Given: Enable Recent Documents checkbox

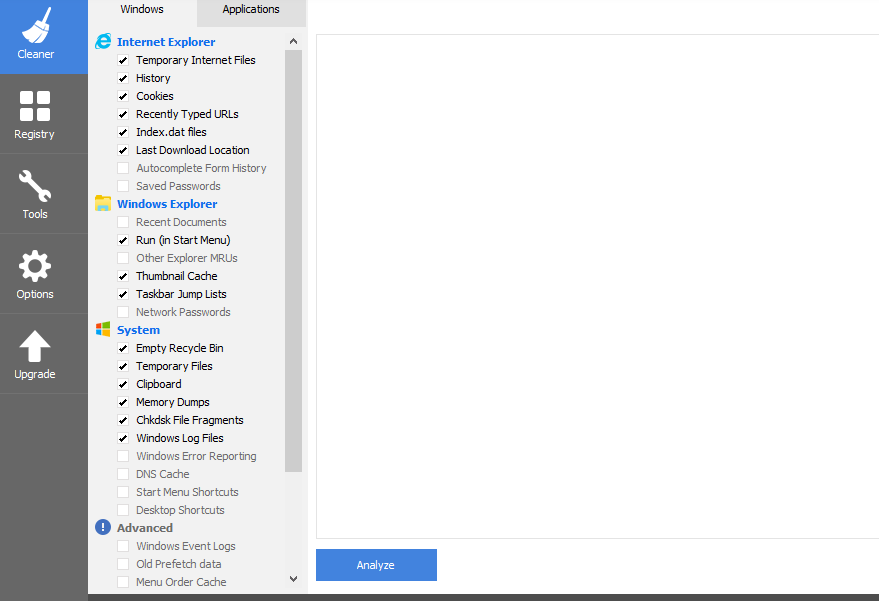Looking at the screenshot, I should coord(123,222).
